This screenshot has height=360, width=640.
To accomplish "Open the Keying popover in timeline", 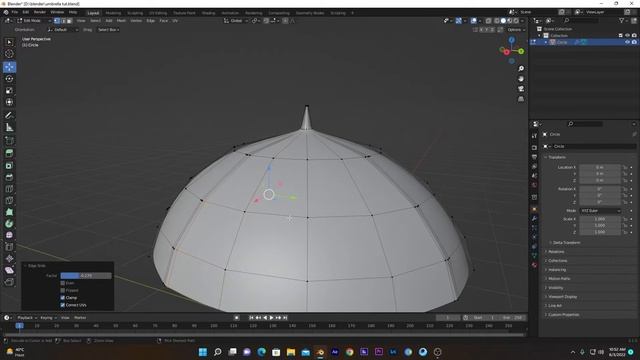I will click(48, 318).
